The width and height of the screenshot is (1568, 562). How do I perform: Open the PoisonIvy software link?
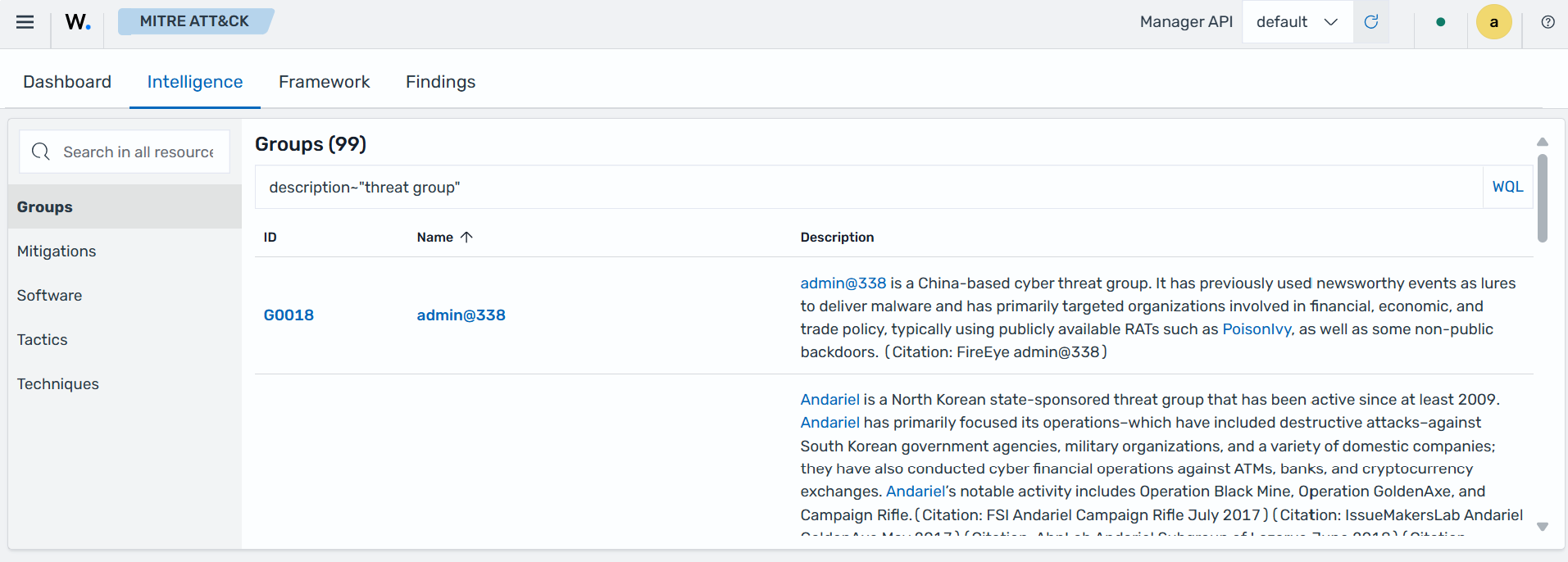(1257, 329)
